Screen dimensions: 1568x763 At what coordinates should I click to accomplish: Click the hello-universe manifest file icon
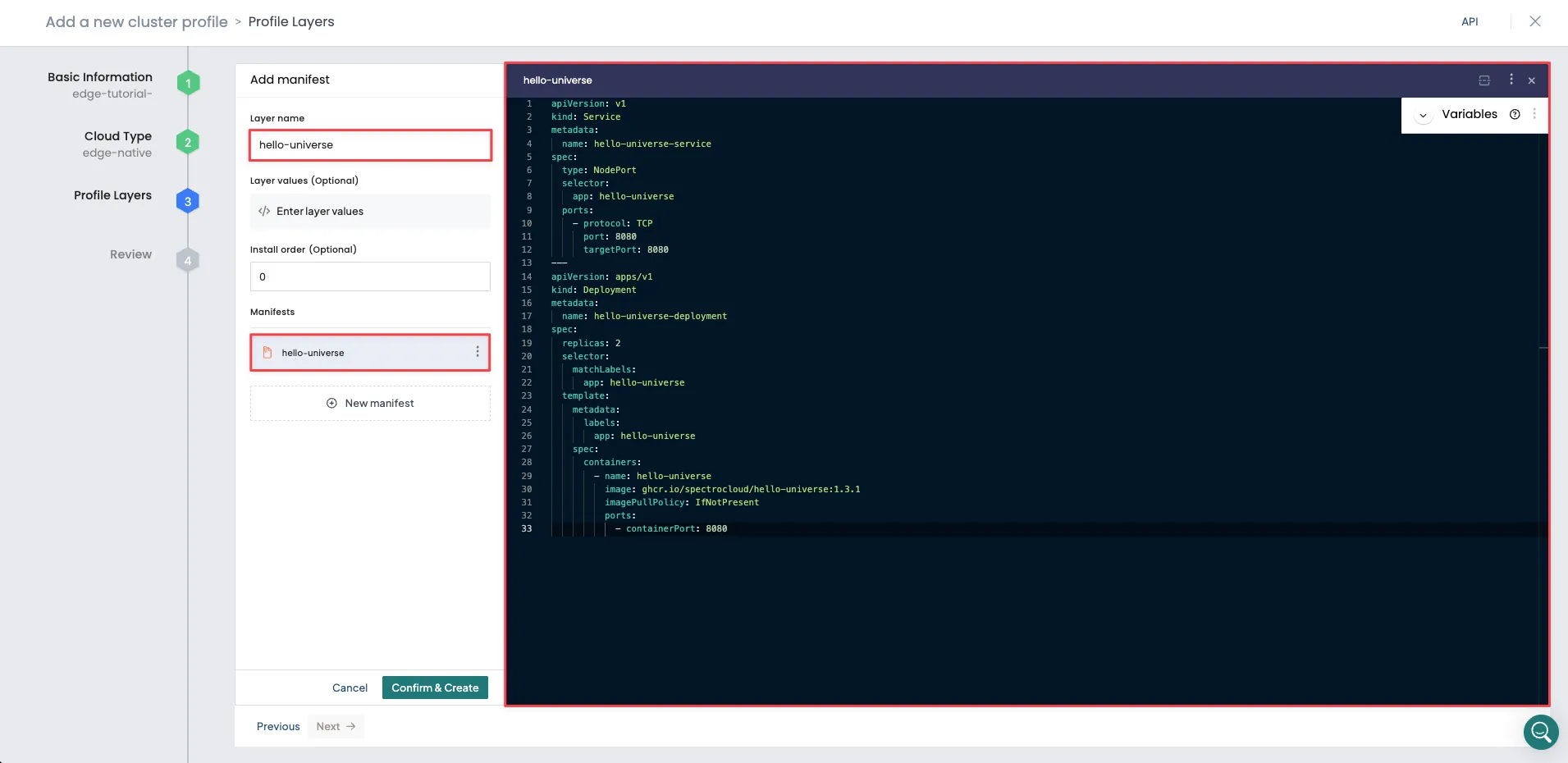coord(267,352)
